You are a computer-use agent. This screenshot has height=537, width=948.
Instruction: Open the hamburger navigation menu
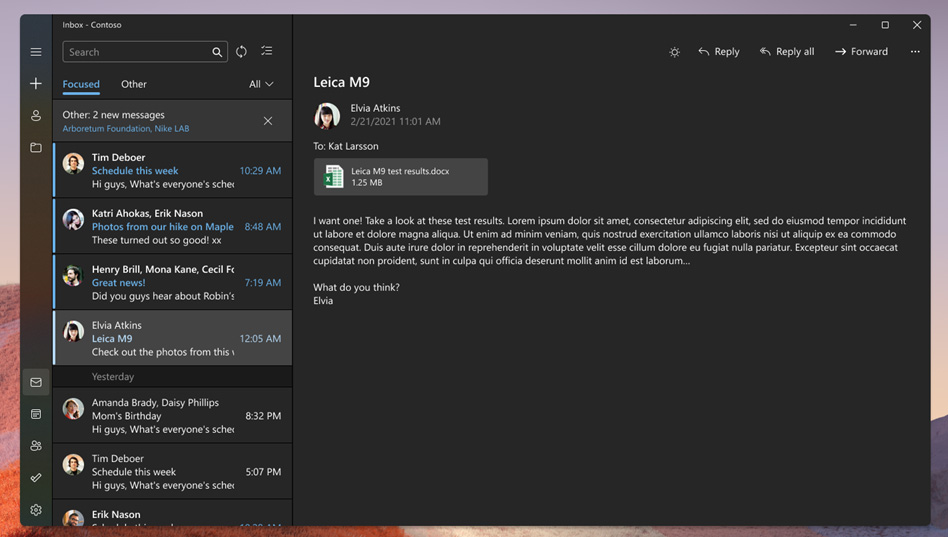coord(36,52)
